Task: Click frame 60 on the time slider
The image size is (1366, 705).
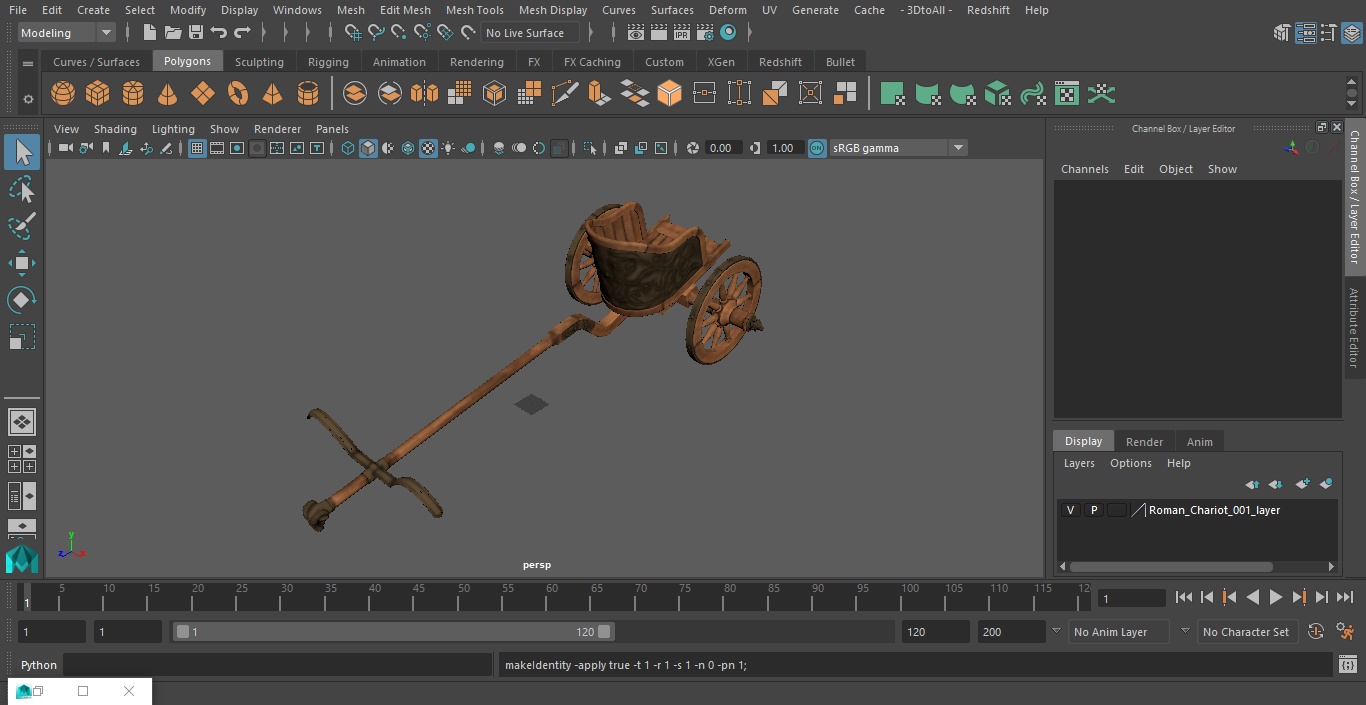Action: coord(552,597)
